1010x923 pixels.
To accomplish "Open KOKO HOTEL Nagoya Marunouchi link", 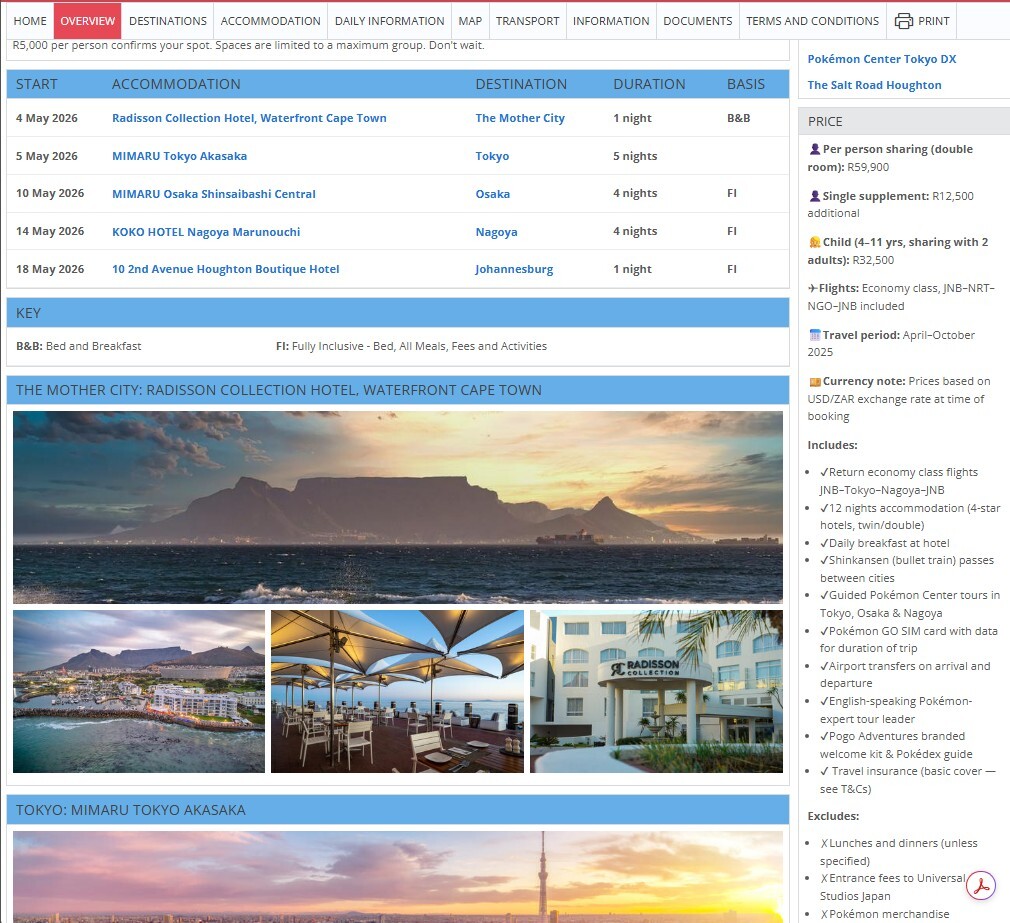I will [x=206, y=232].
